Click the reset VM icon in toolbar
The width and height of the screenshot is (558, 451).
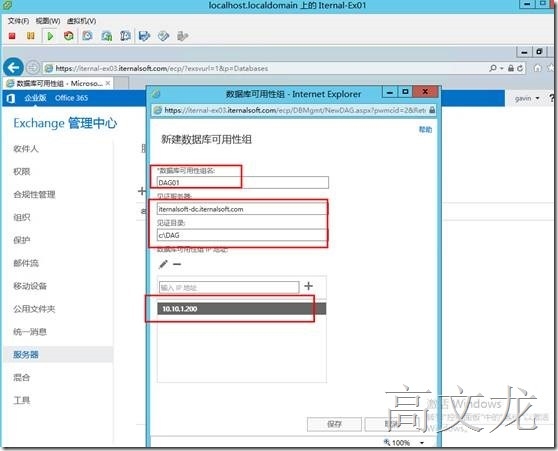coord(69,36)
